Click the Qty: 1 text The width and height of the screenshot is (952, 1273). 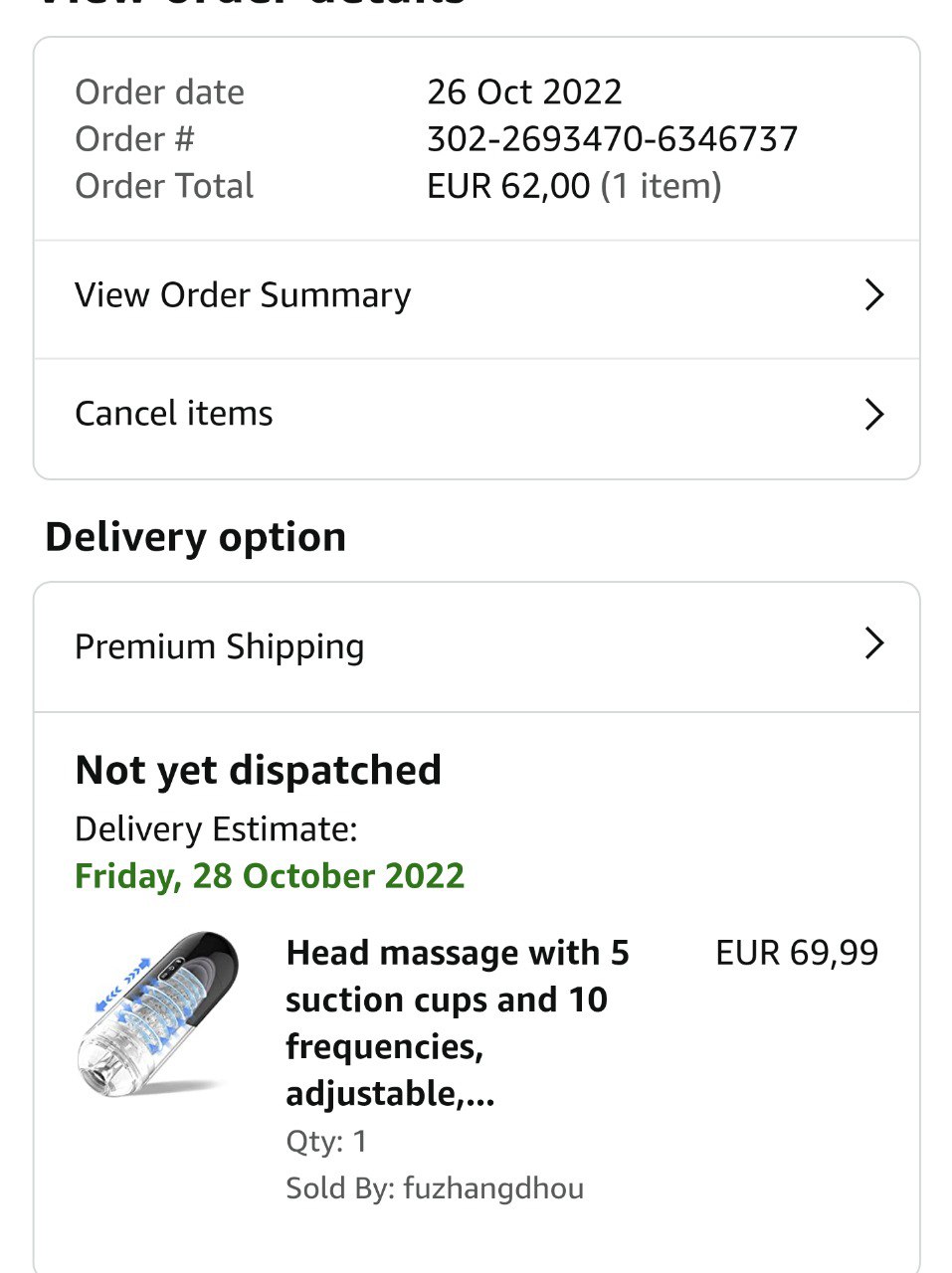pos(326,1141)
